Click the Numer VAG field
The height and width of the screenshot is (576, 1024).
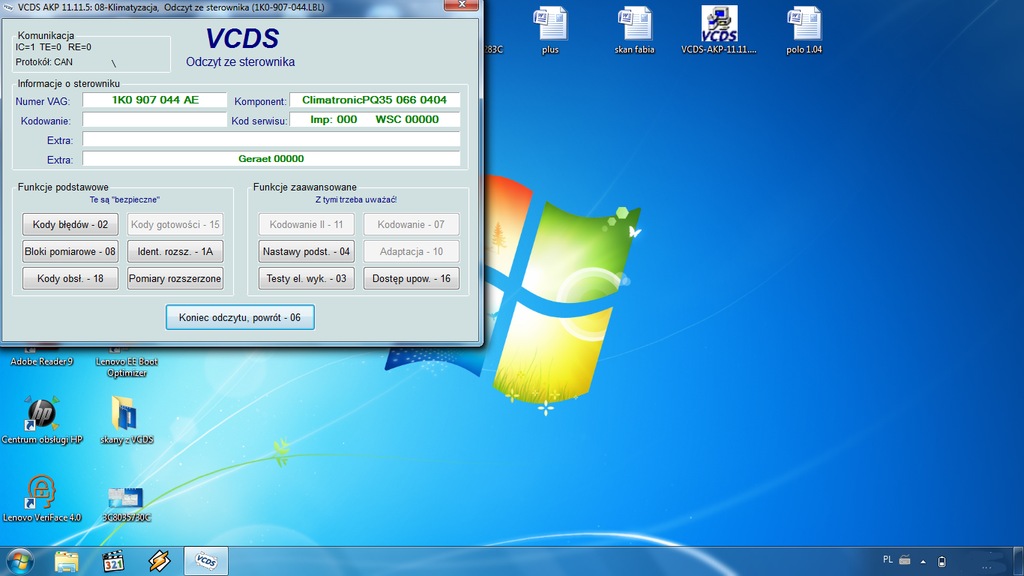(155, 100)
